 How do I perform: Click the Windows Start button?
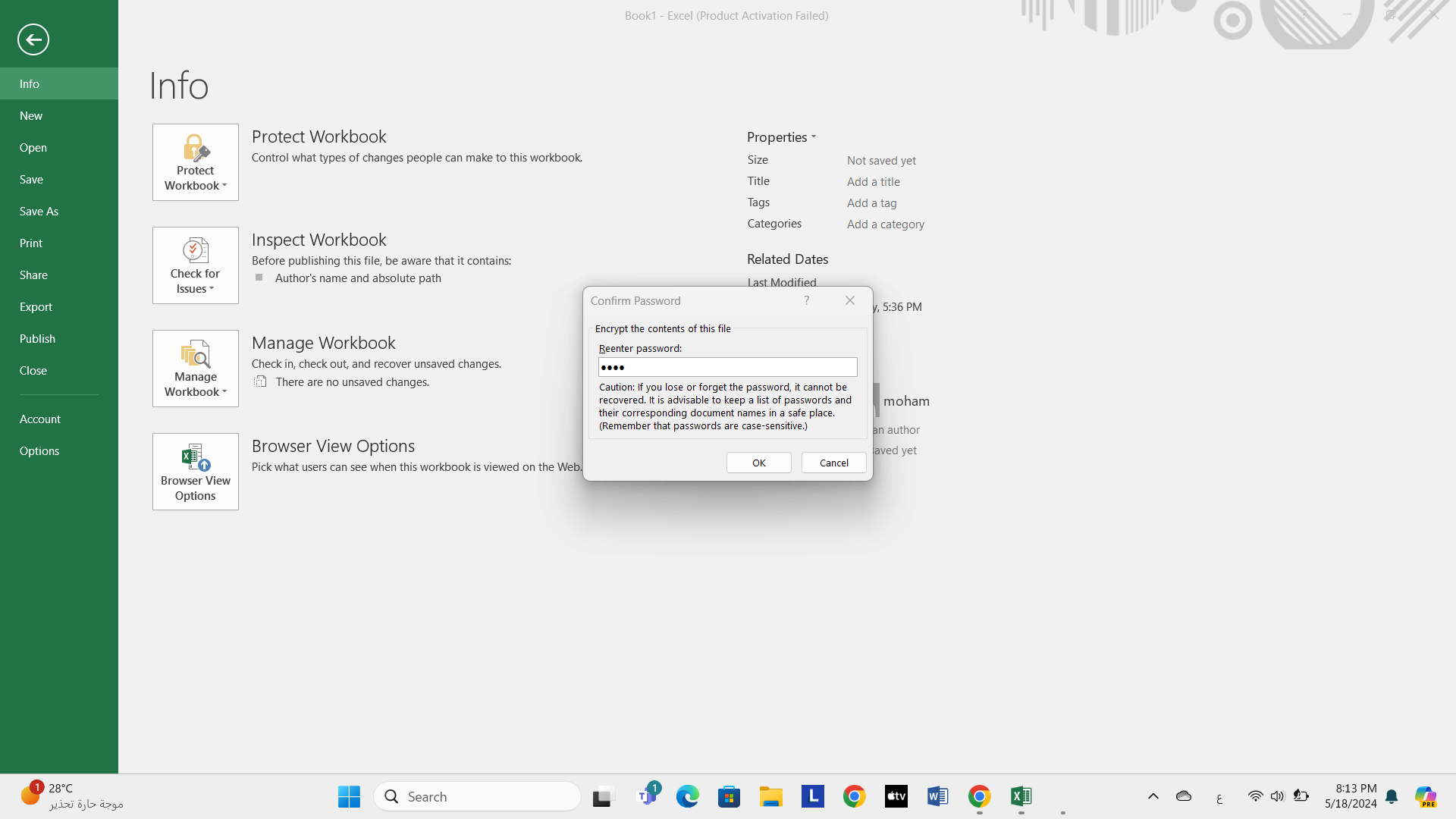(349, 796)
